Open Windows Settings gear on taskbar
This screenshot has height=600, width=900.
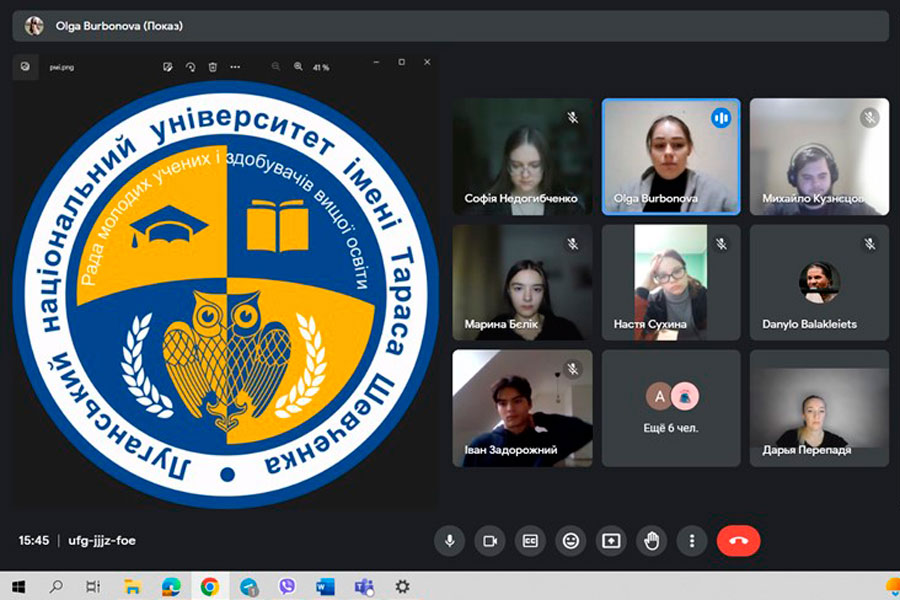point(402,587)
